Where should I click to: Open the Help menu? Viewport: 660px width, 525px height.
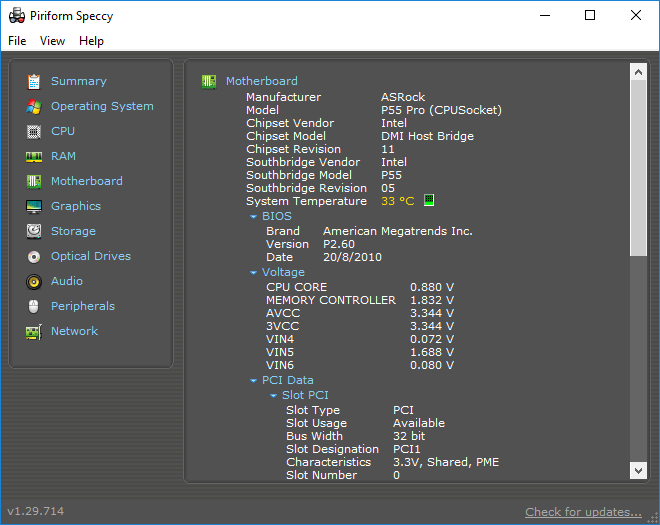pyautogui.click(x=91, y=41)
